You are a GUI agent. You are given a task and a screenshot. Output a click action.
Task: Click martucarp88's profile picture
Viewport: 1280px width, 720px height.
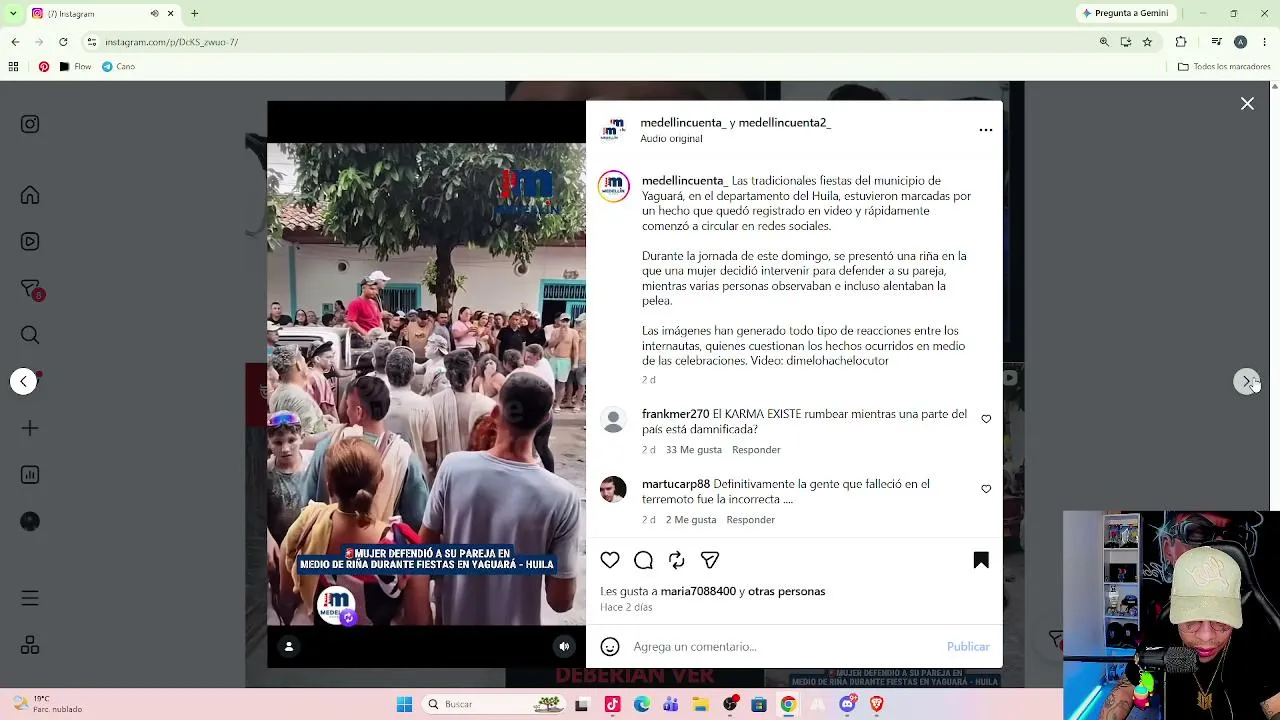[613, 489]
